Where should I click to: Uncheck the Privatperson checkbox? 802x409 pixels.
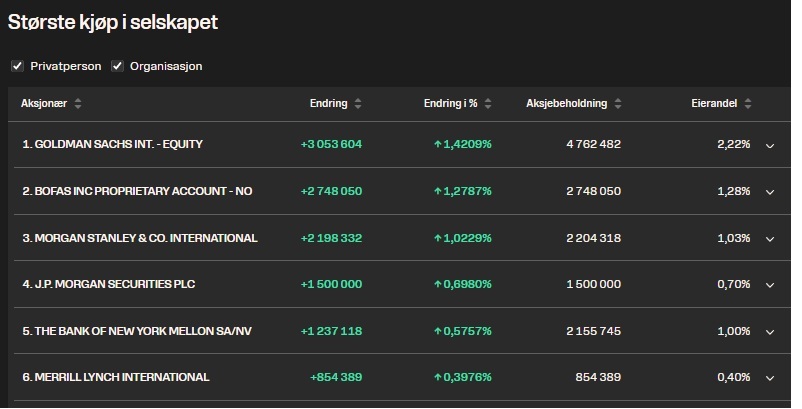tap(17, 66)
